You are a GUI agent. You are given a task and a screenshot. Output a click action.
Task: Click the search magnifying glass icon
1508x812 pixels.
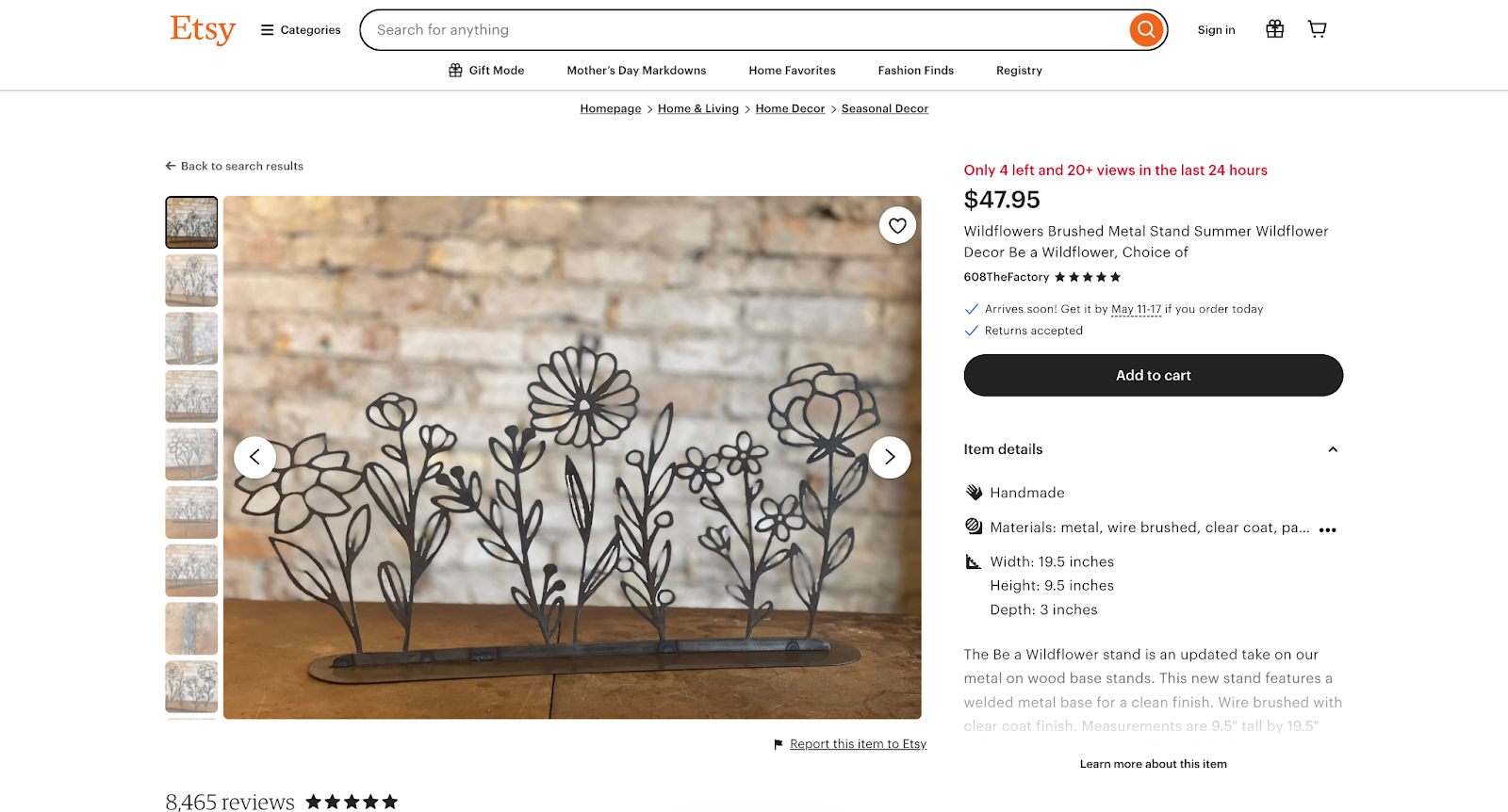pos(1144,29)
